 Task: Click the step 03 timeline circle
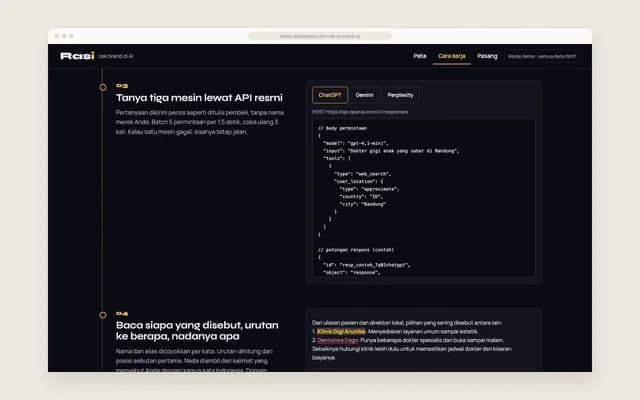(103, 87)
